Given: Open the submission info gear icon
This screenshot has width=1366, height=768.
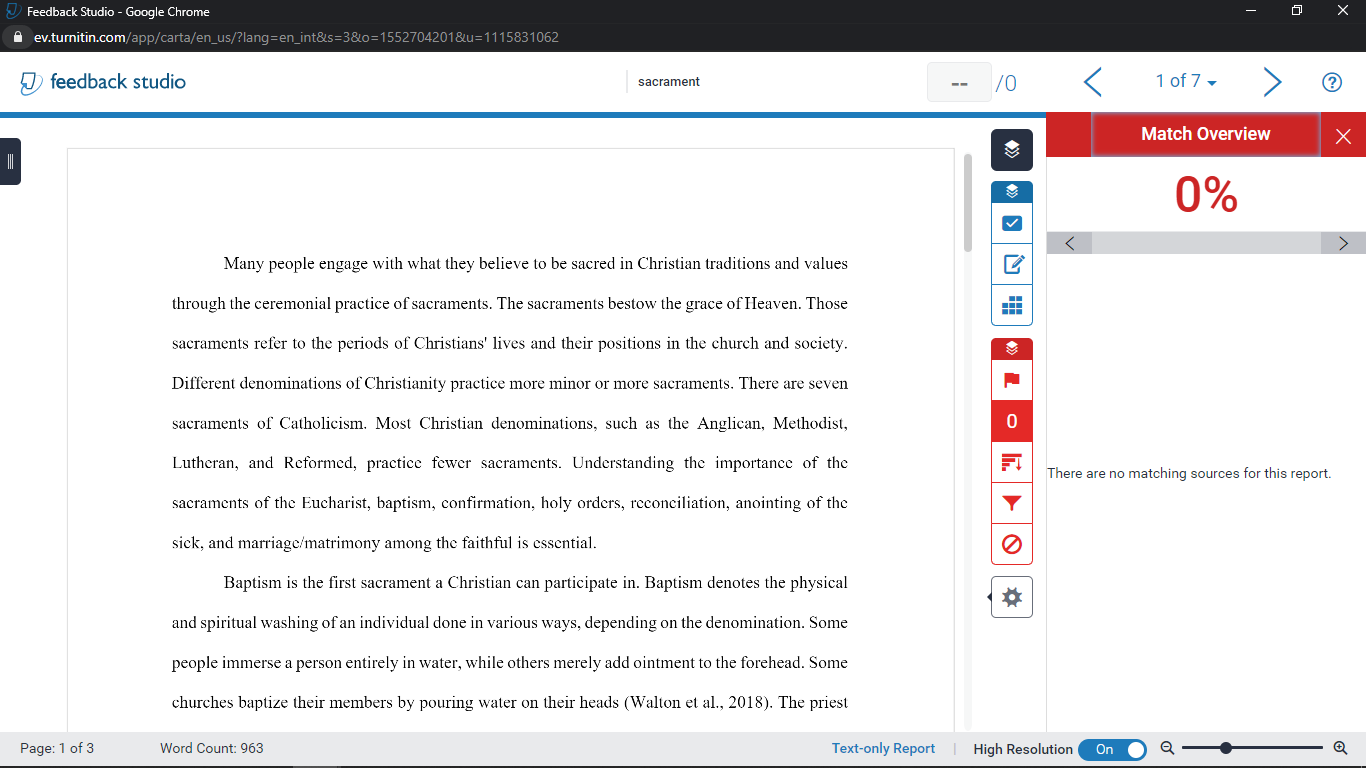Looking at the screenshot, I should (x=1012, y=598).
